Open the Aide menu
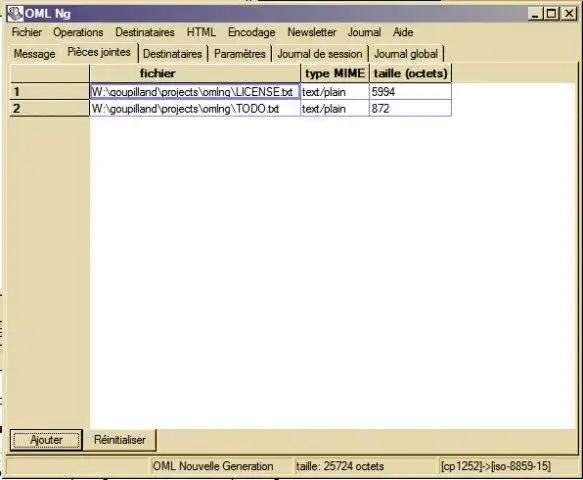This screenshot has height=480, width=583. pyautogui.click(x=403, y=32)
